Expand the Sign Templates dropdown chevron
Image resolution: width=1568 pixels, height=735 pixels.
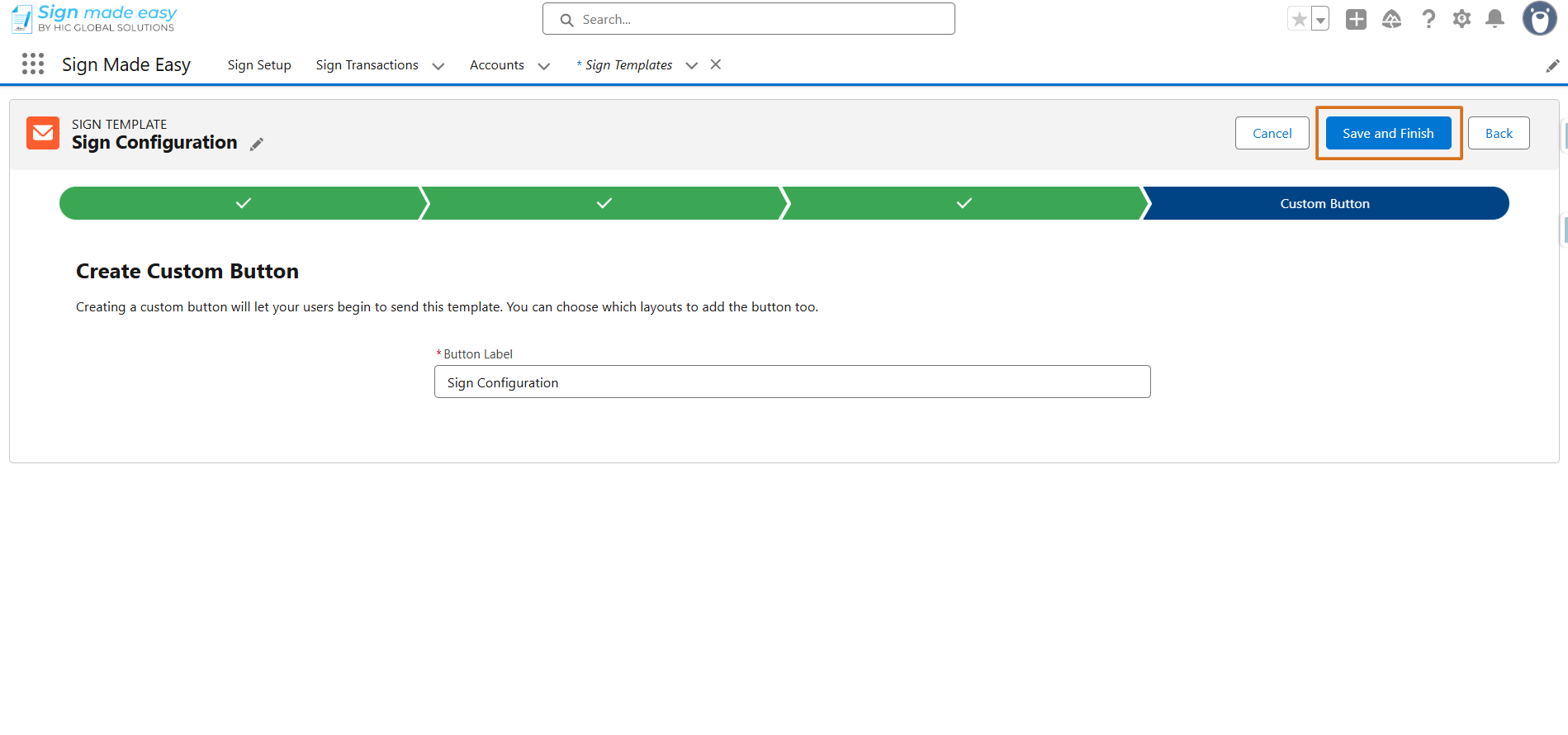[692, 66]
